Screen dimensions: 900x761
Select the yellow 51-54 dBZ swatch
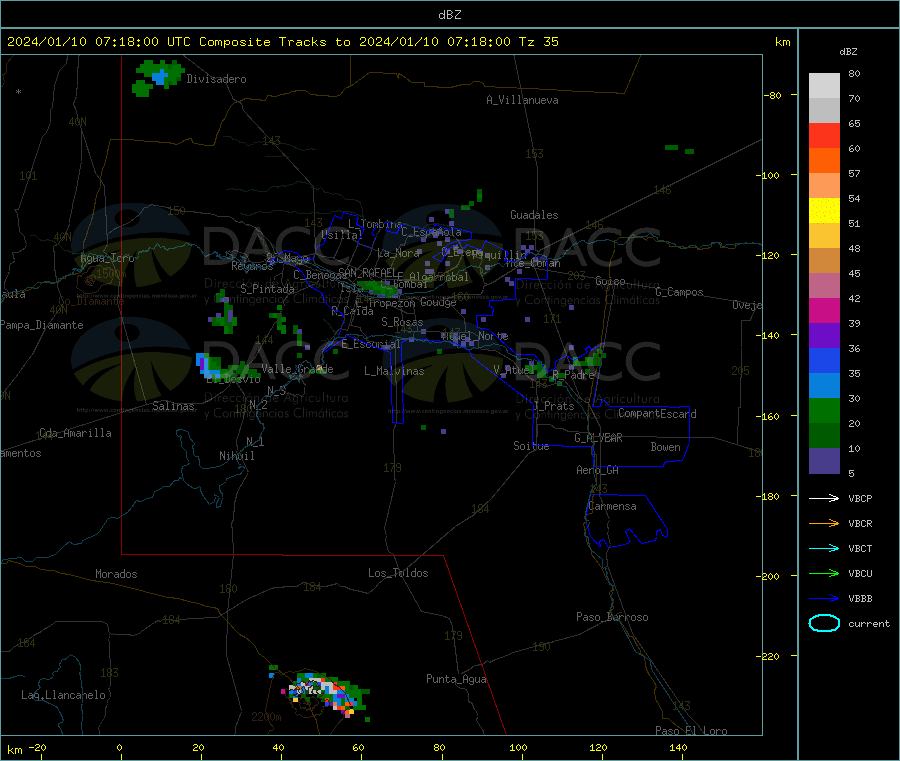824,211
